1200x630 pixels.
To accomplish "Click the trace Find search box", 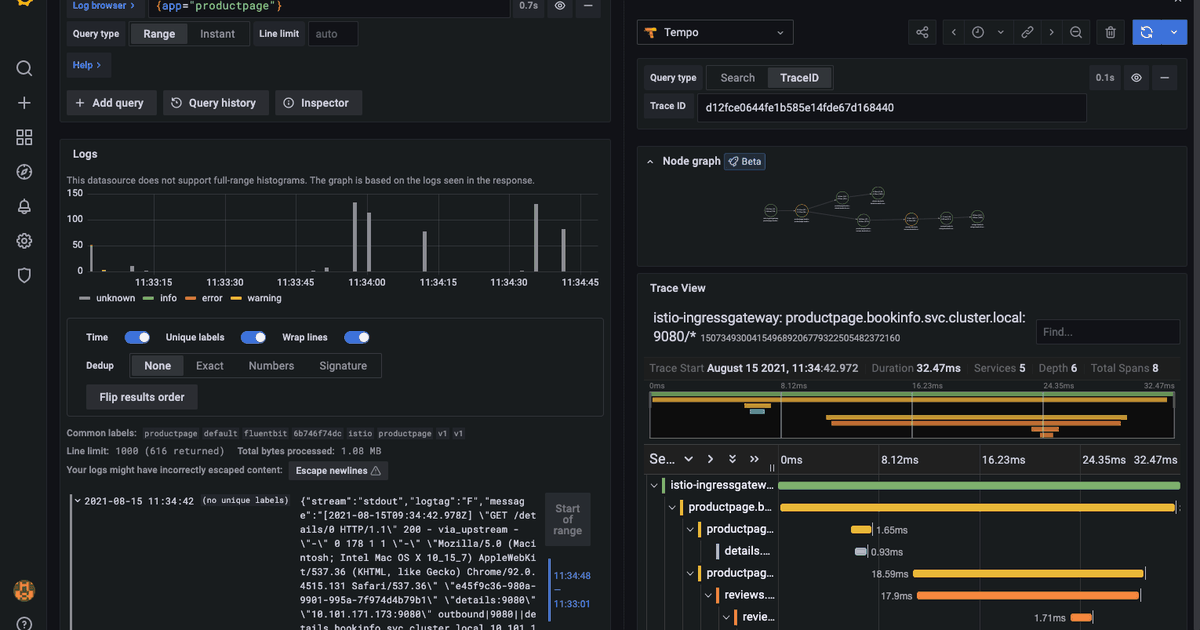I will (x=1107, y=332).
